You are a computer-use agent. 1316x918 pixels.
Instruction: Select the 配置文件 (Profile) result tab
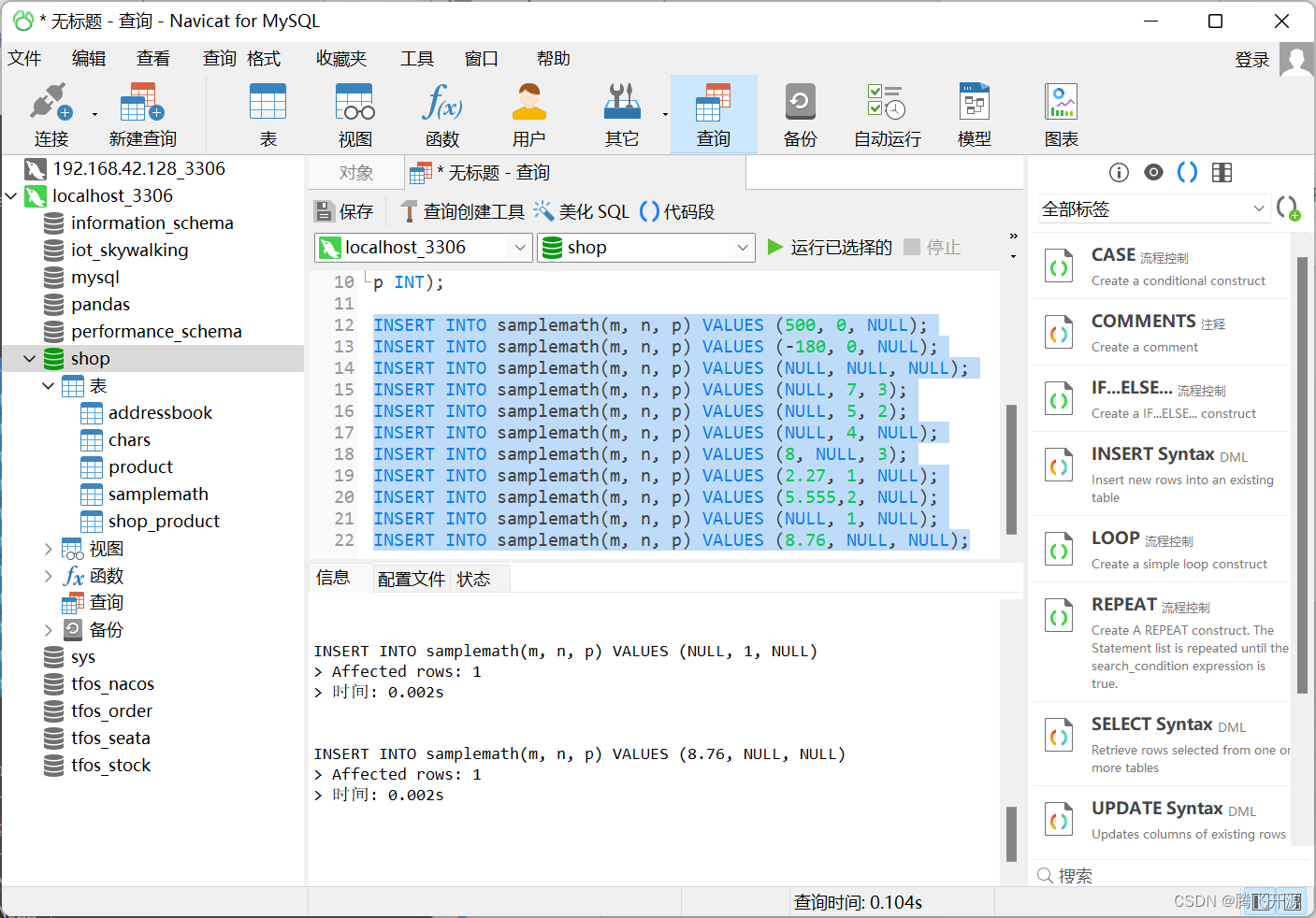coord(412,580)
